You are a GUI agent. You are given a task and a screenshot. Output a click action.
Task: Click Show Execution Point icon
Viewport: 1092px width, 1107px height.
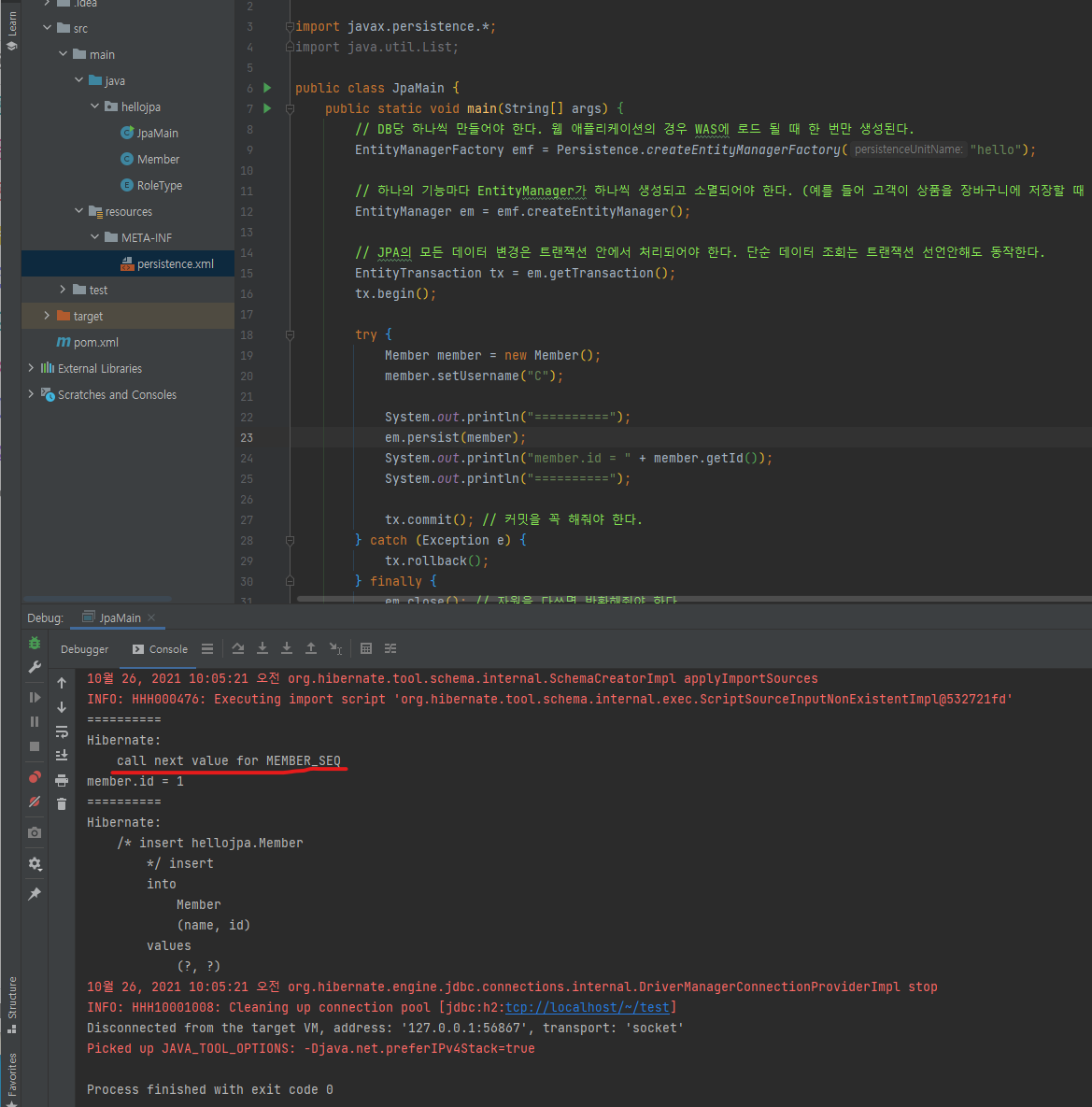(x=206, y=649)
